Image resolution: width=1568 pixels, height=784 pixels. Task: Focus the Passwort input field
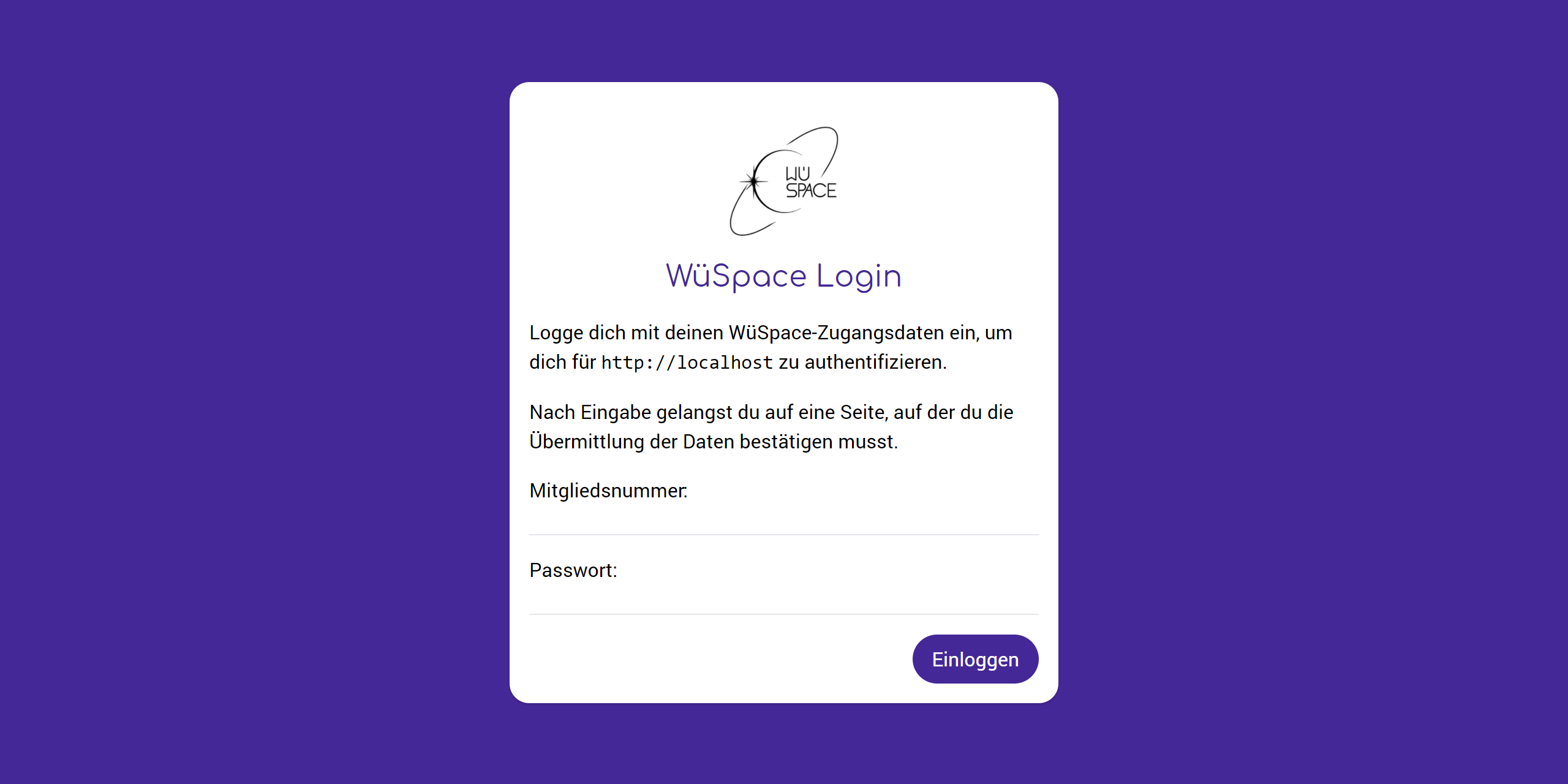[x=783, y=599]
